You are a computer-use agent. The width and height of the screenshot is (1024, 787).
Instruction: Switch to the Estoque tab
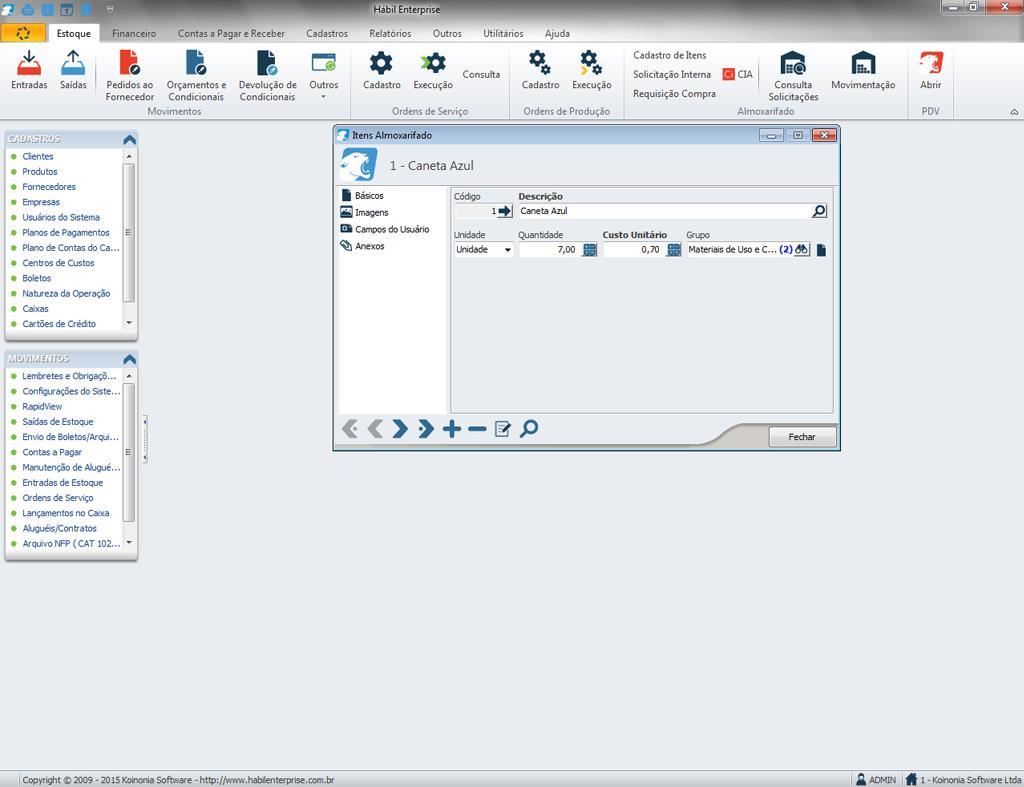[x=73, y=33]
